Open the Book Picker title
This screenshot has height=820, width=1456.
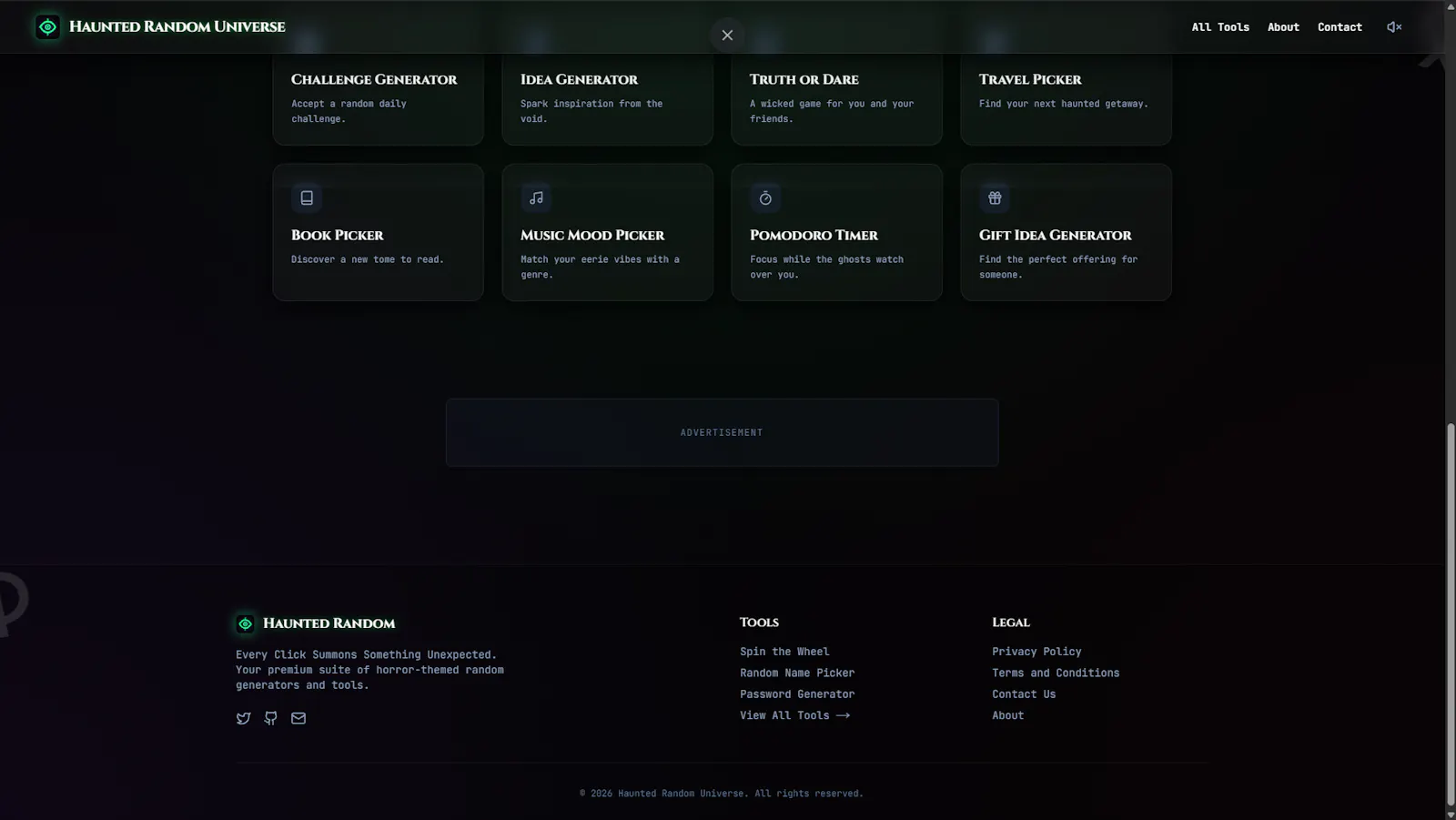pyautogui.click(x=337, y=235)
